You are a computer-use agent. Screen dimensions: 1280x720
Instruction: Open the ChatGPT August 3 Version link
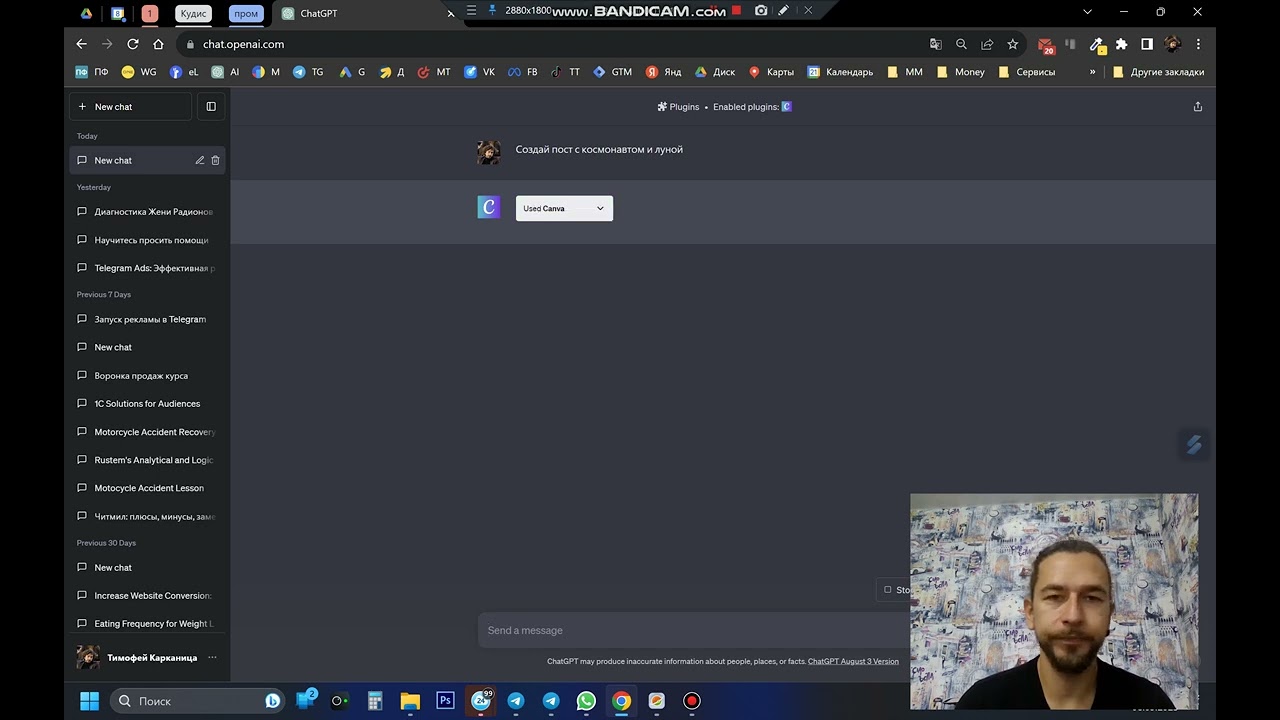[853, 661]
